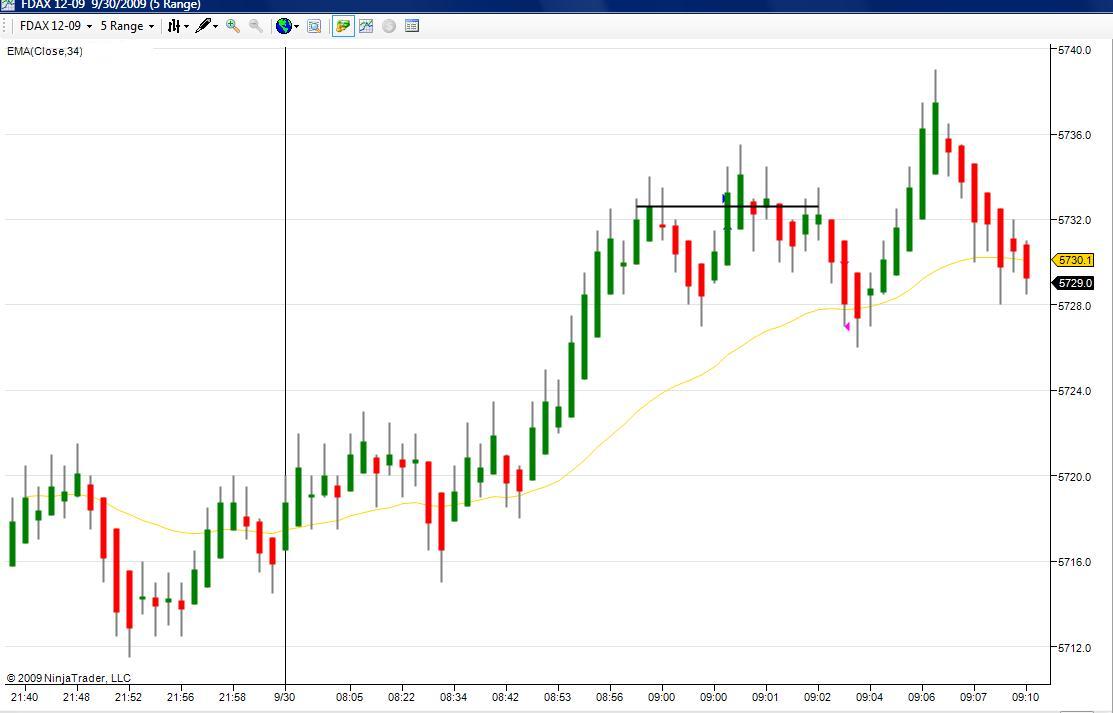Click the globe icon in the toolbar
Screen dimensions: 1113x713
tap(283, 26)
